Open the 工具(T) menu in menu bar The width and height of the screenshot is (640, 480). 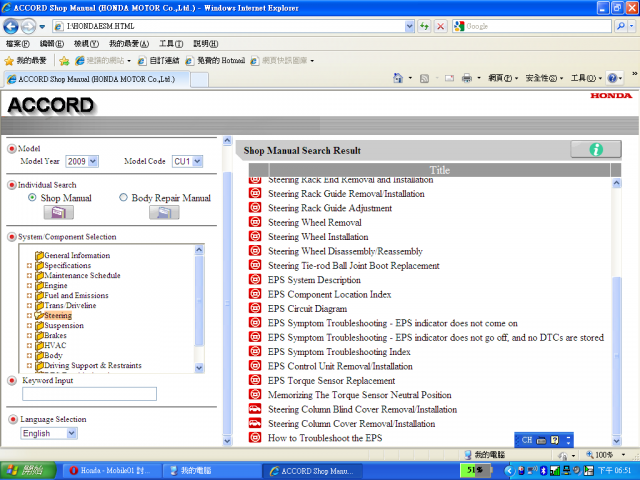[171, 44]
